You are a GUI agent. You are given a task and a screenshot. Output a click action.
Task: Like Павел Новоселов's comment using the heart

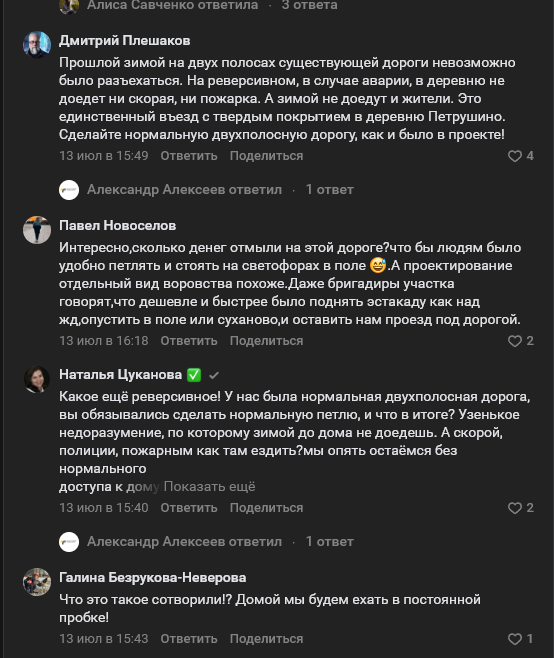point(515,341)
